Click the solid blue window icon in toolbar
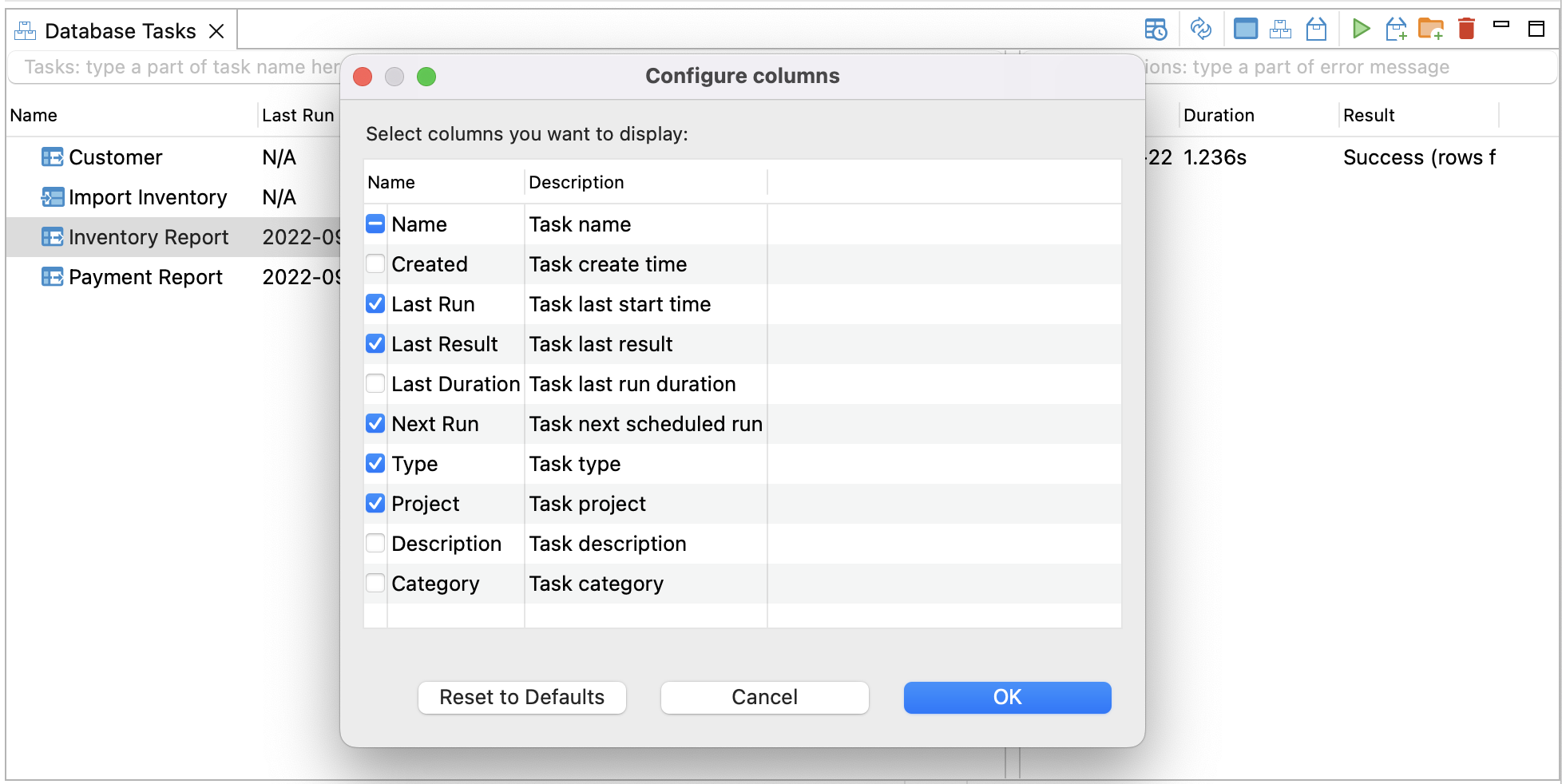 (1245, 30)
